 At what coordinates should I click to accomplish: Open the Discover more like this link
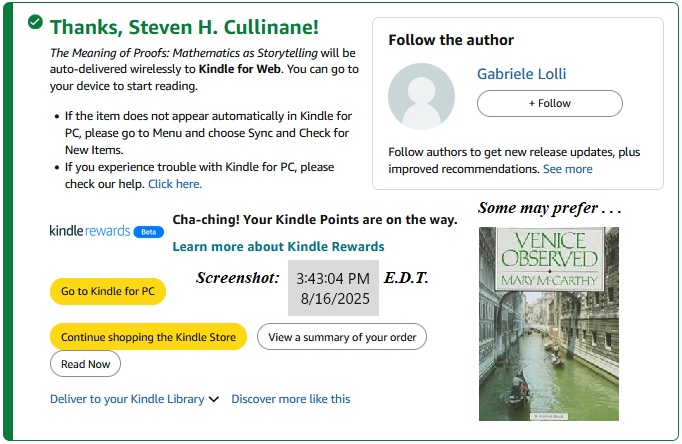tap(291, 399)
